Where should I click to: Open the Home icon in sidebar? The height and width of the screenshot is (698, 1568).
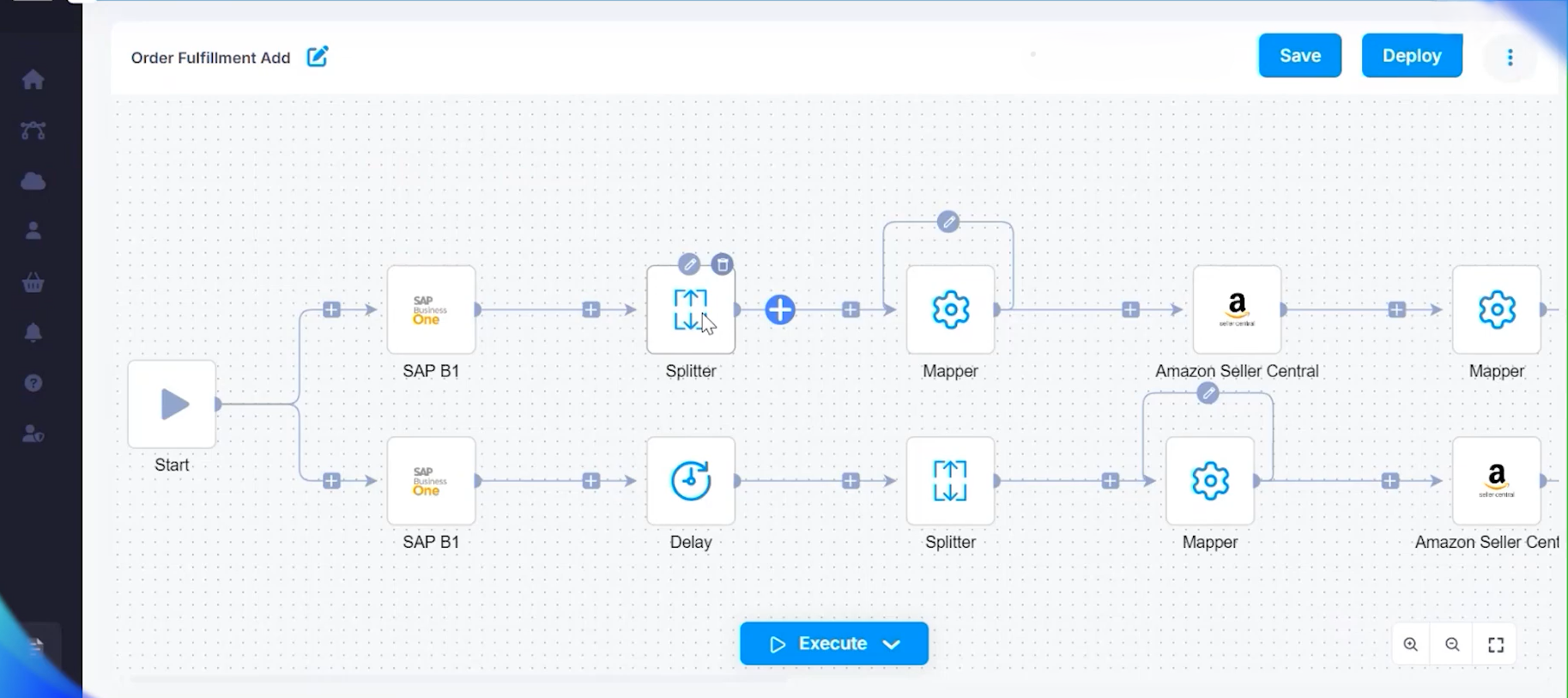coord(33,80)
